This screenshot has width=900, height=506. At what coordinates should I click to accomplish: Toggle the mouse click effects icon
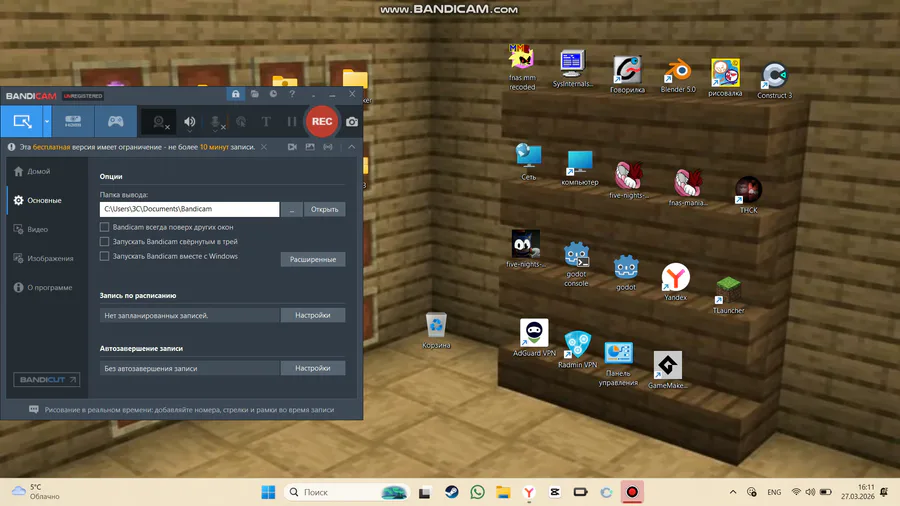241,122
